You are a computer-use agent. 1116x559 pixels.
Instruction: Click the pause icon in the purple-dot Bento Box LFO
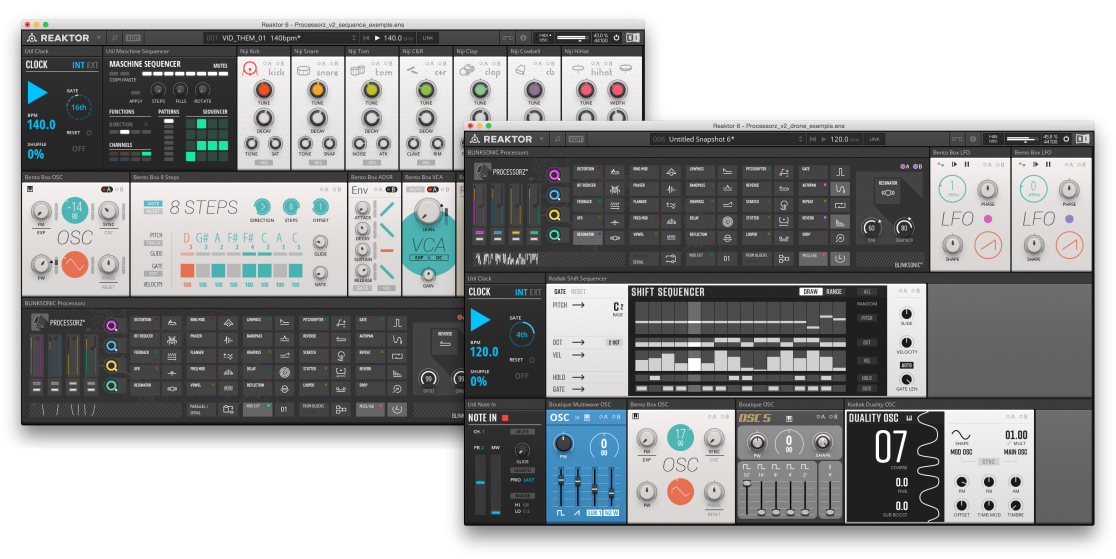(x=1046, y=164)
